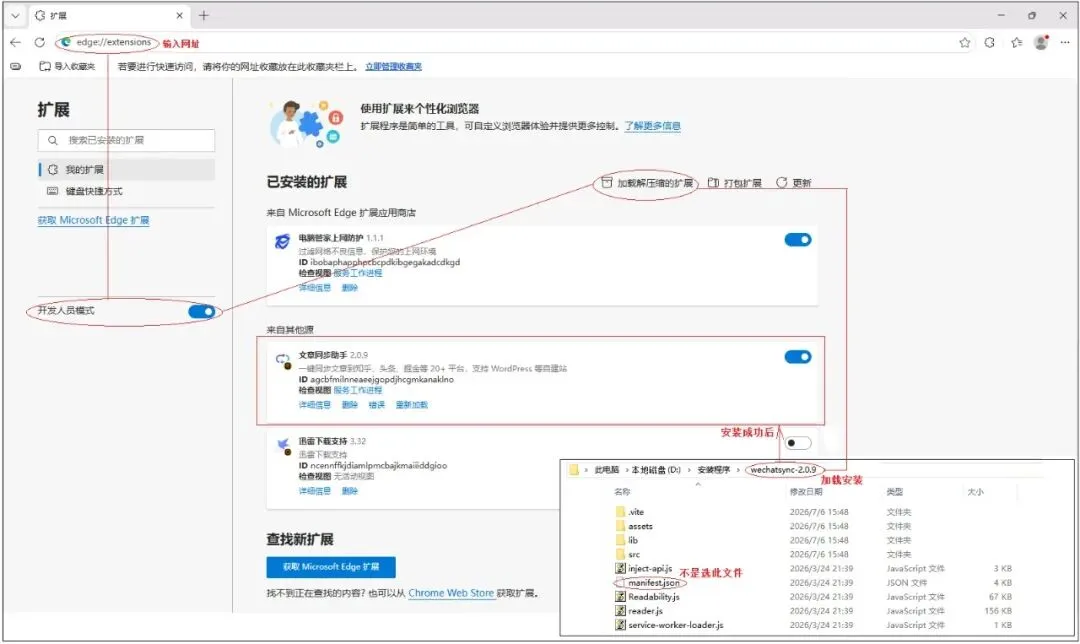Viewport: 1080px width, 644px height.
Task: Click 重新加载 for 文章同步助手
Action: [412, 405]
